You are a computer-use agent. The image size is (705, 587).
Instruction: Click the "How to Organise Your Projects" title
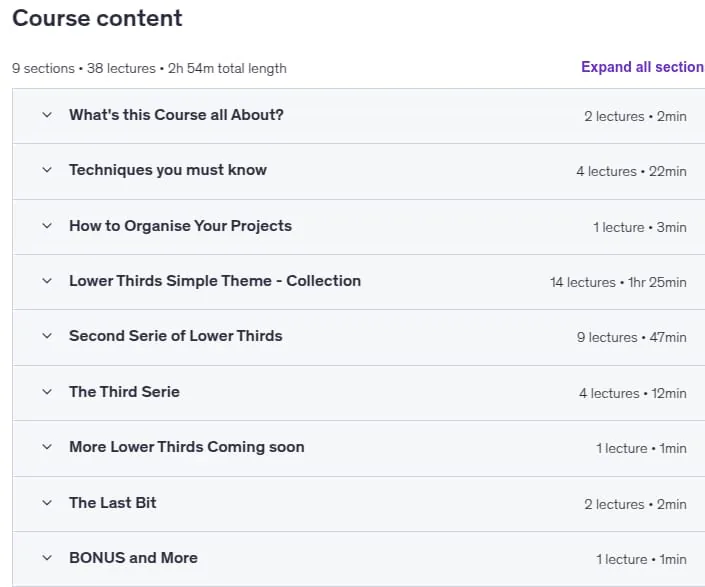[180, 226]
